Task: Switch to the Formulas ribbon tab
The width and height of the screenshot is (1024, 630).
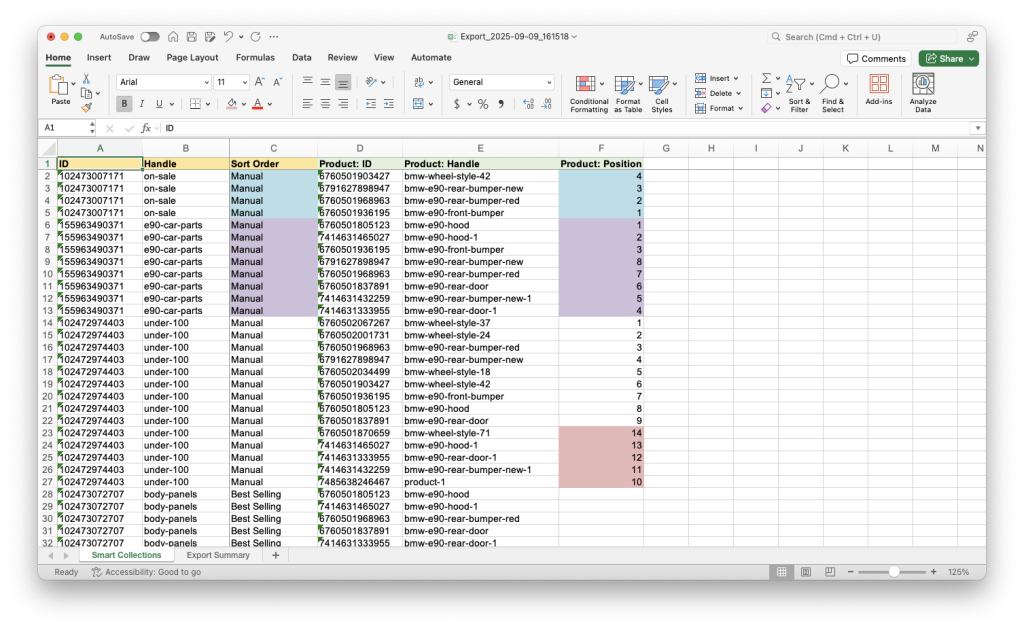Action: [x=255, y=58]
